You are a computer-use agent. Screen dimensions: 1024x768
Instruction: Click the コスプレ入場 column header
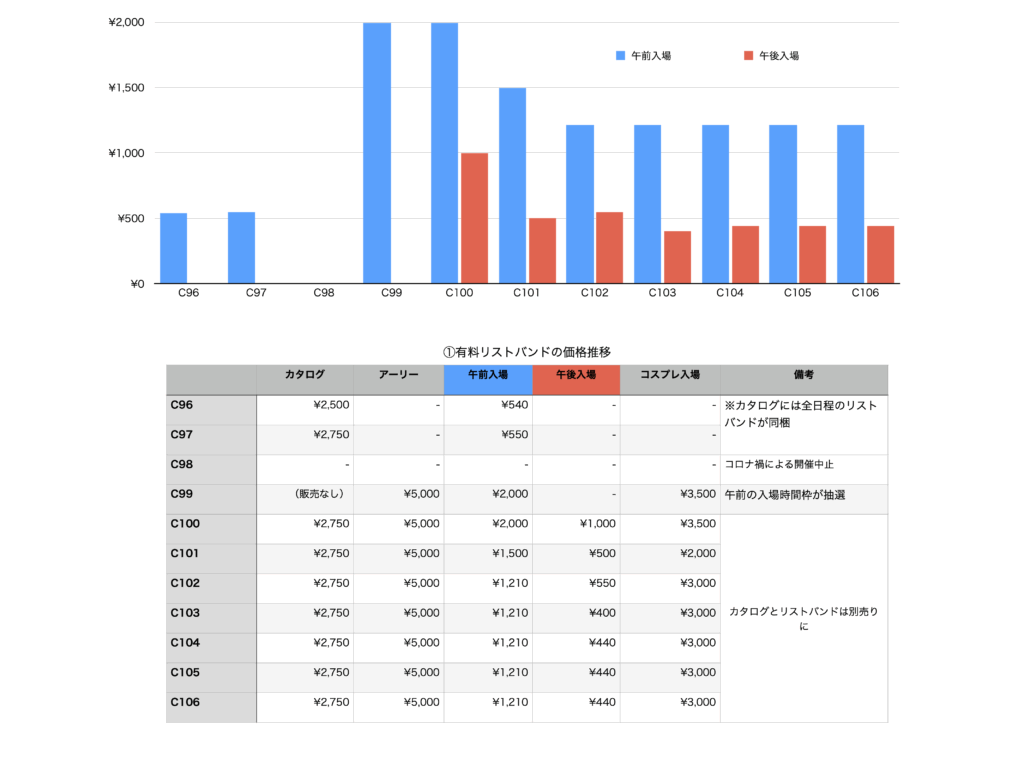pyautogui.click(x=669, y=375)
